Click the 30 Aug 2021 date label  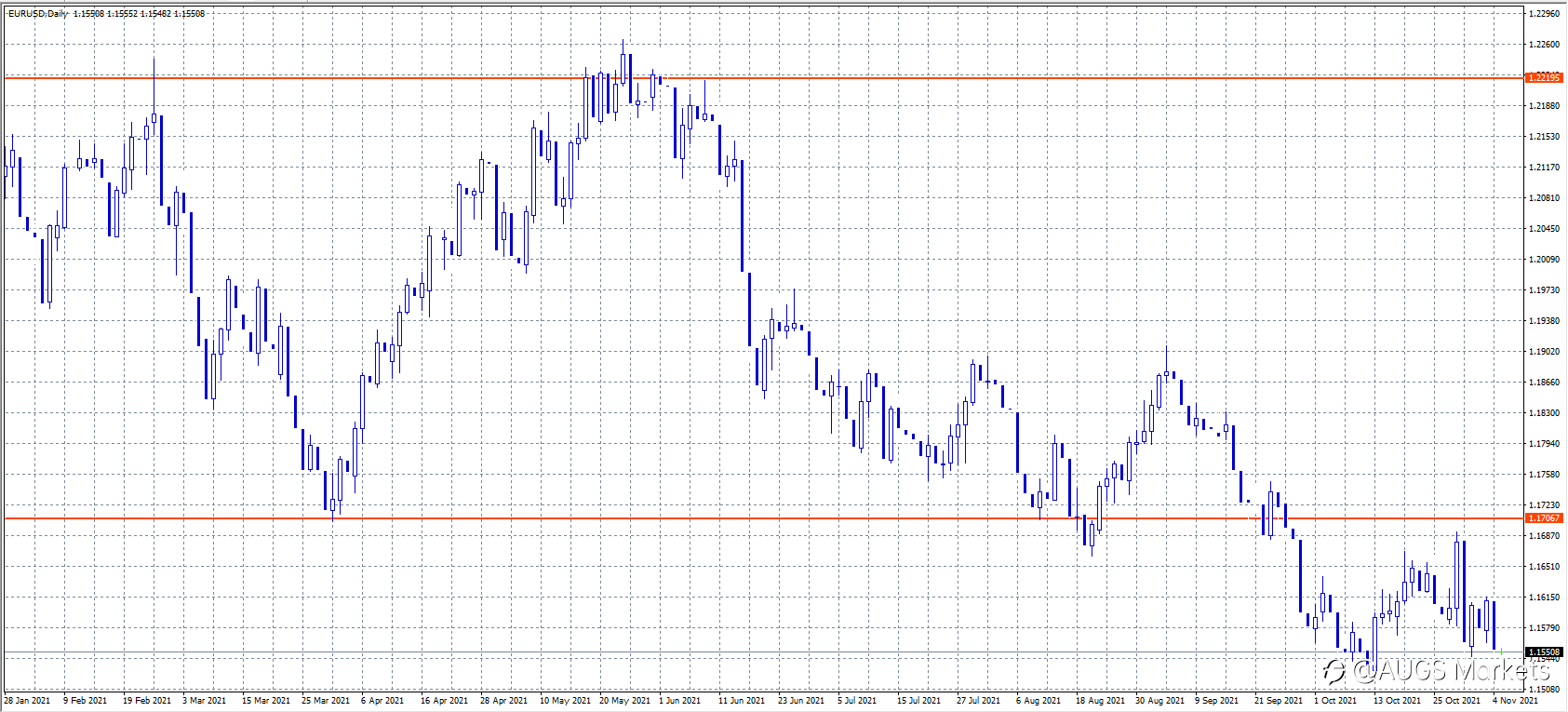pos(1160,700)
